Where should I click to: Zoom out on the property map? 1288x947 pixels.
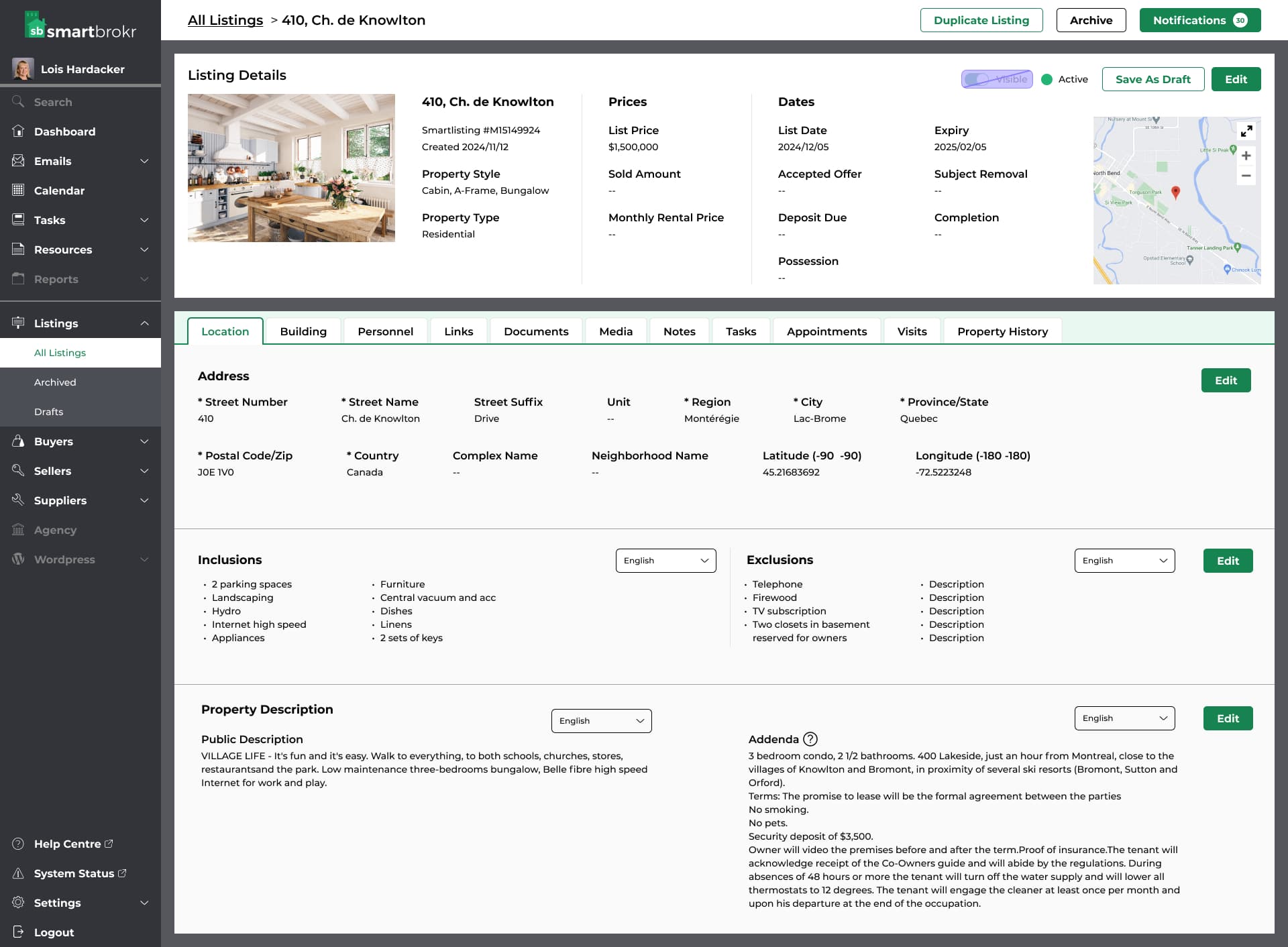tap(1246, 176)
